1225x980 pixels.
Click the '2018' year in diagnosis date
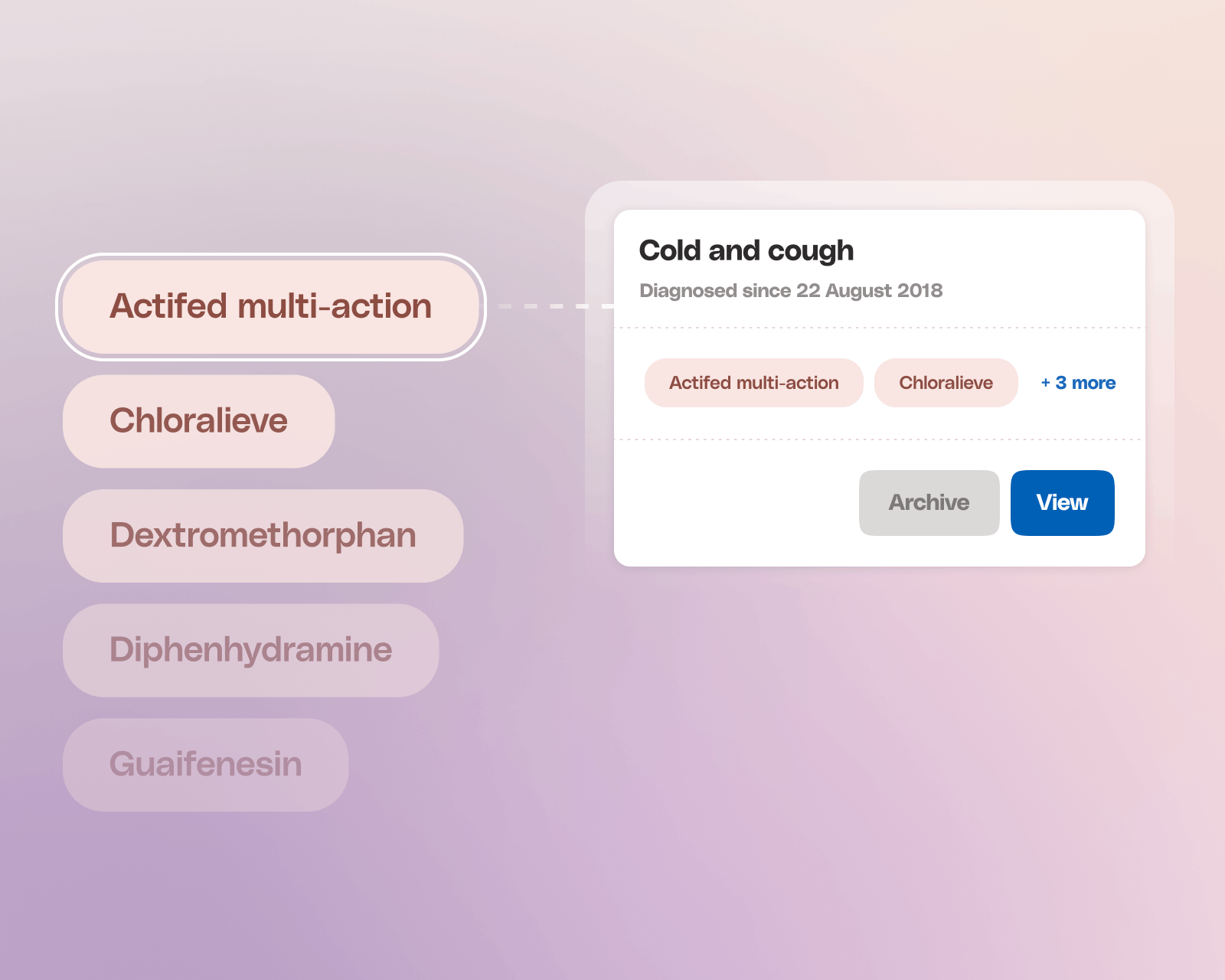coord(920,291)
